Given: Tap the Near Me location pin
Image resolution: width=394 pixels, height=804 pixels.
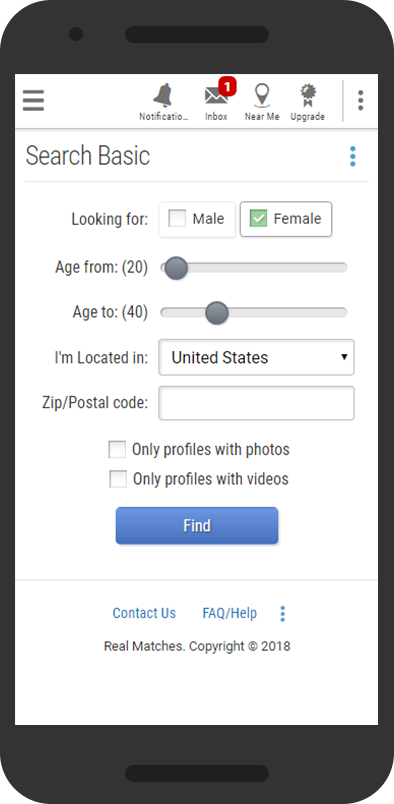Looking at the screenshot, I should [262, 96].
